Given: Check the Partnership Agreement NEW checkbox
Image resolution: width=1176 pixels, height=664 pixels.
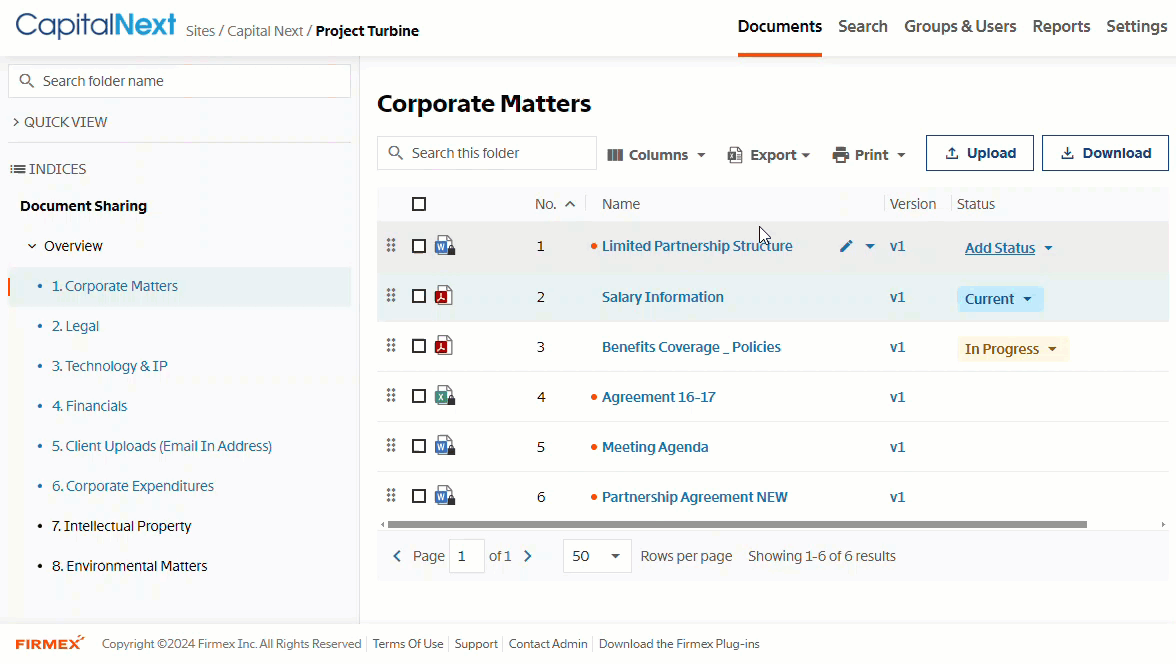Looking at the screenshot, I should [419, 496].
